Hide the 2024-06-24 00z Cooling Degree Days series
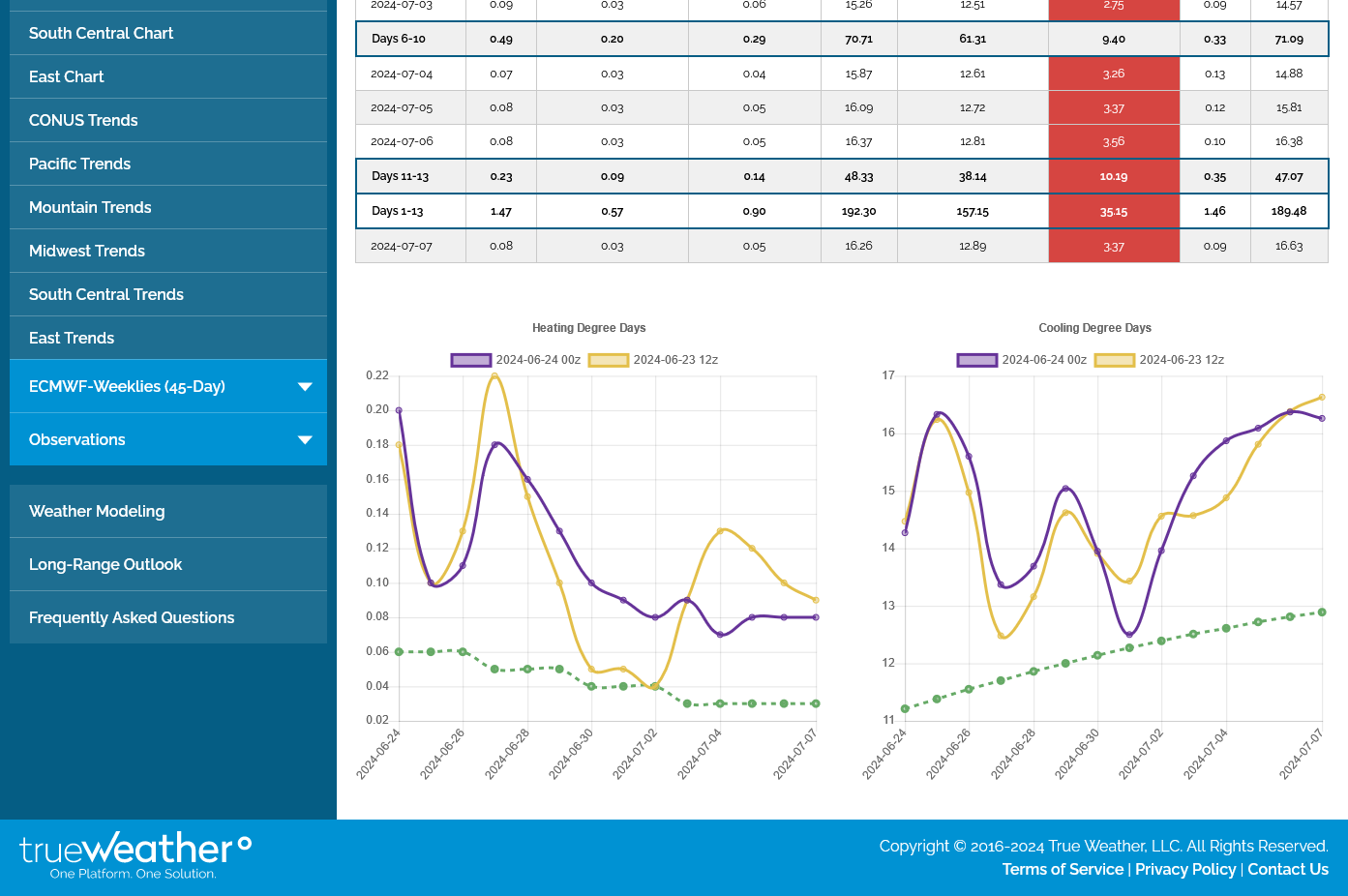This screenshot has width=1348, height=896. pos(976,360)
